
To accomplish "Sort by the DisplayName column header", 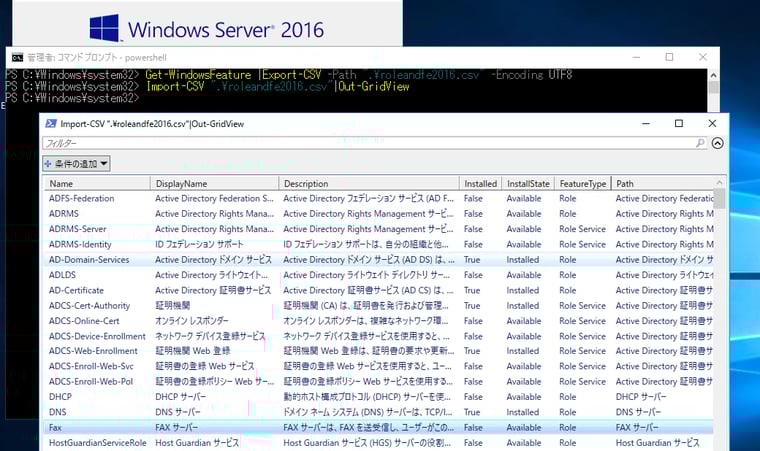I will click(214, 184).
